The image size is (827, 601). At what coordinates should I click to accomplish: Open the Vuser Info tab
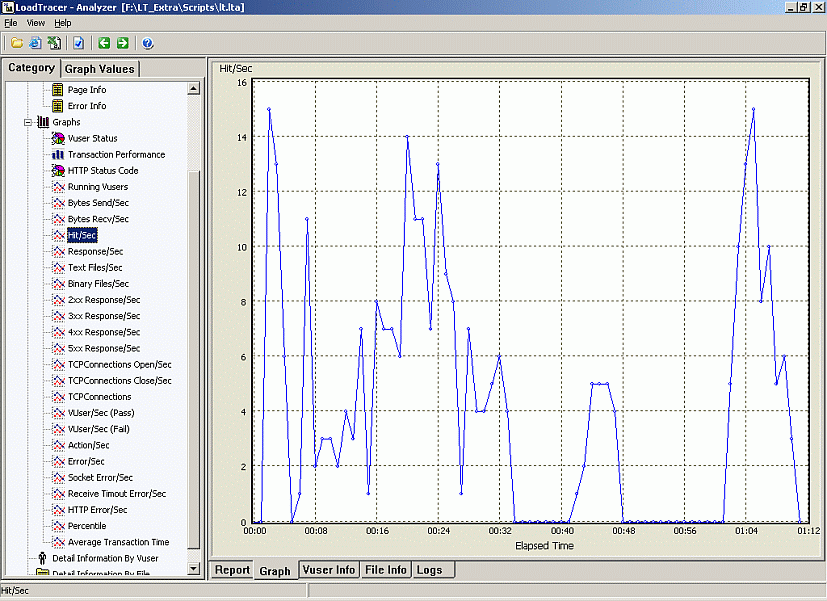[329, 570]
